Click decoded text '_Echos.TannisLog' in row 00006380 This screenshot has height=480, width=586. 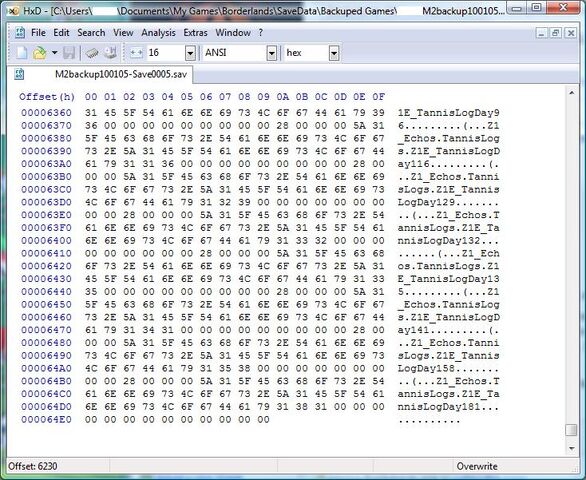[448, 138]
